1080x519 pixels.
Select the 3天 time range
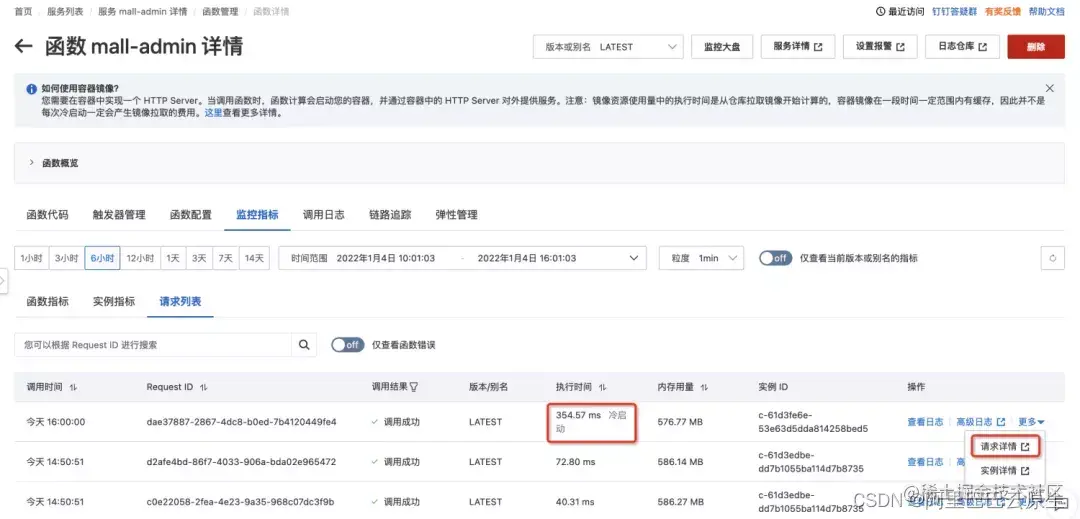coord(199,258)
